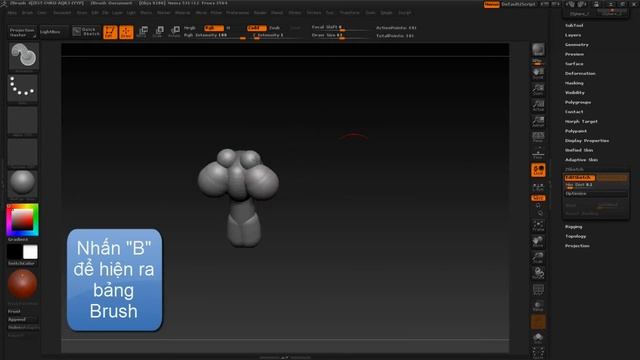Click the Xpose icon at shelf bottom
This screenshot has height=360, width=640.
[538, 353]
